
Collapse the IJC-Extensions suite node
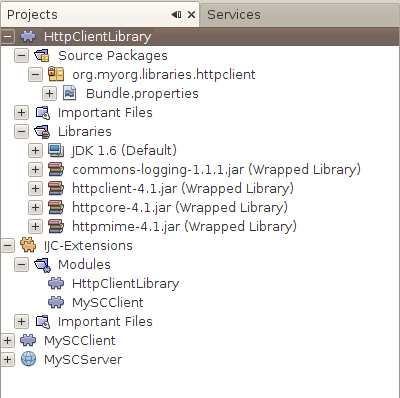(x=8, y=246)
